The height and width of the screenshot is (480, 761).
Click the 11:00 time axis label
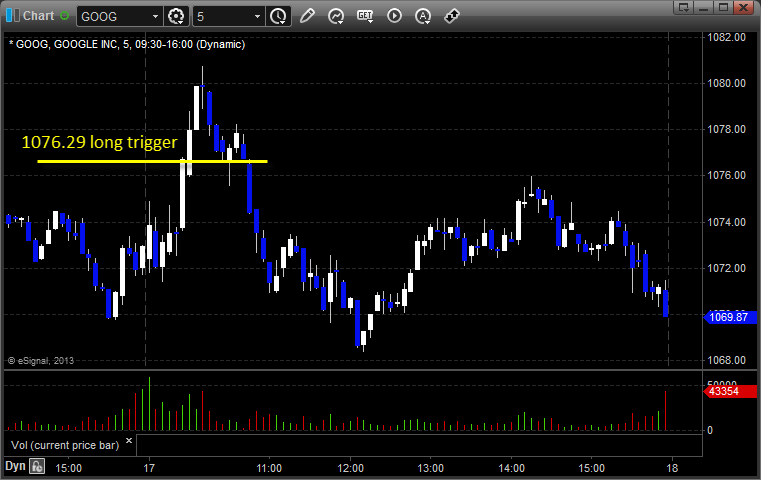tap(269, 468)
